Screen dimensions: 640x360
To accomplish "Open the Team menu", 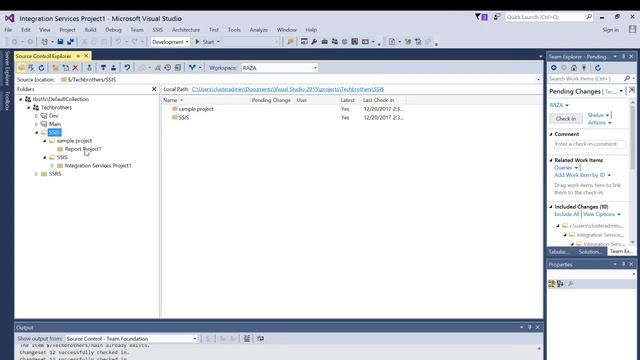I will pos(137,30).
